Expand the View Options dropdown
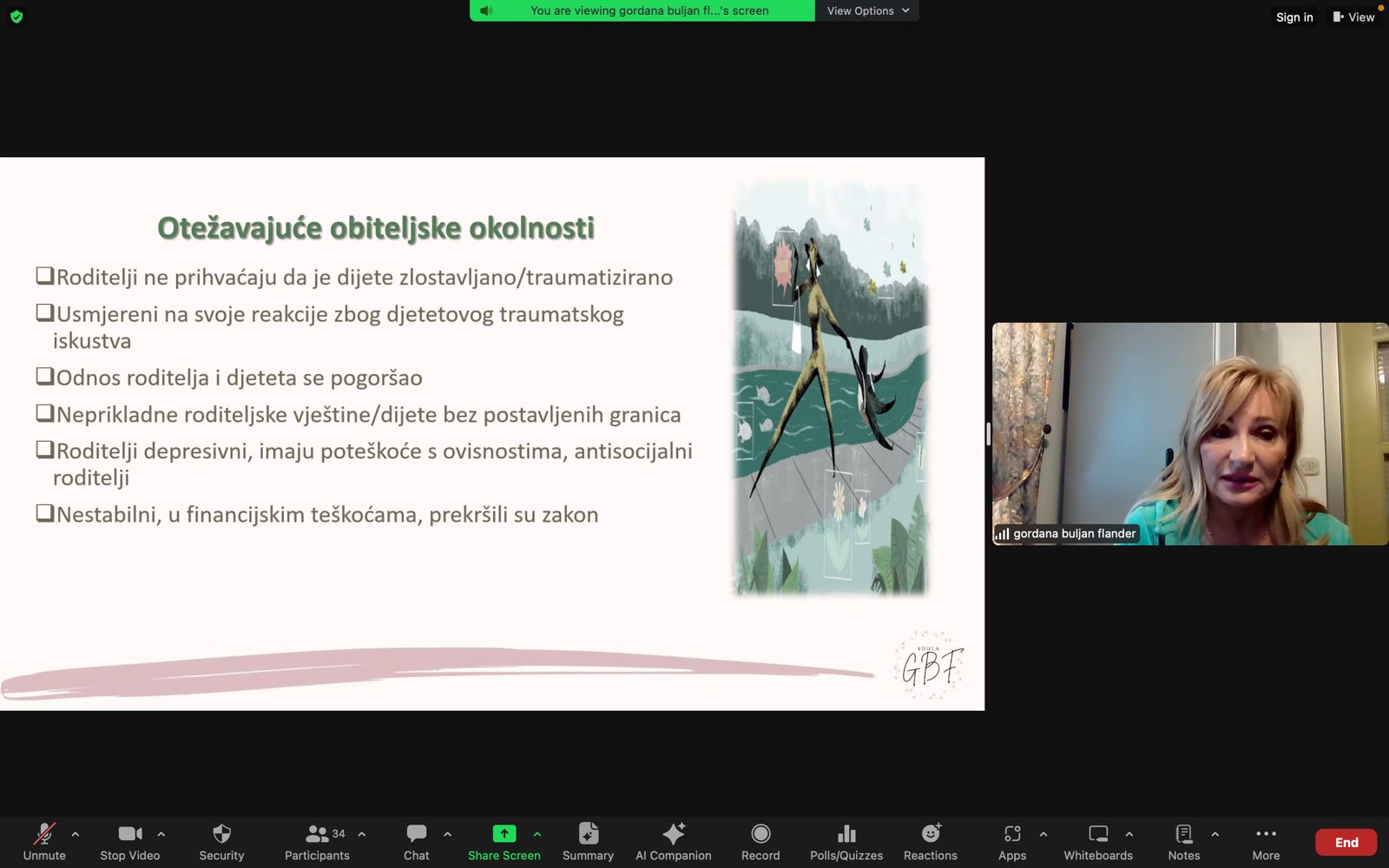The image size is (1389, 868). coord(867,10)
